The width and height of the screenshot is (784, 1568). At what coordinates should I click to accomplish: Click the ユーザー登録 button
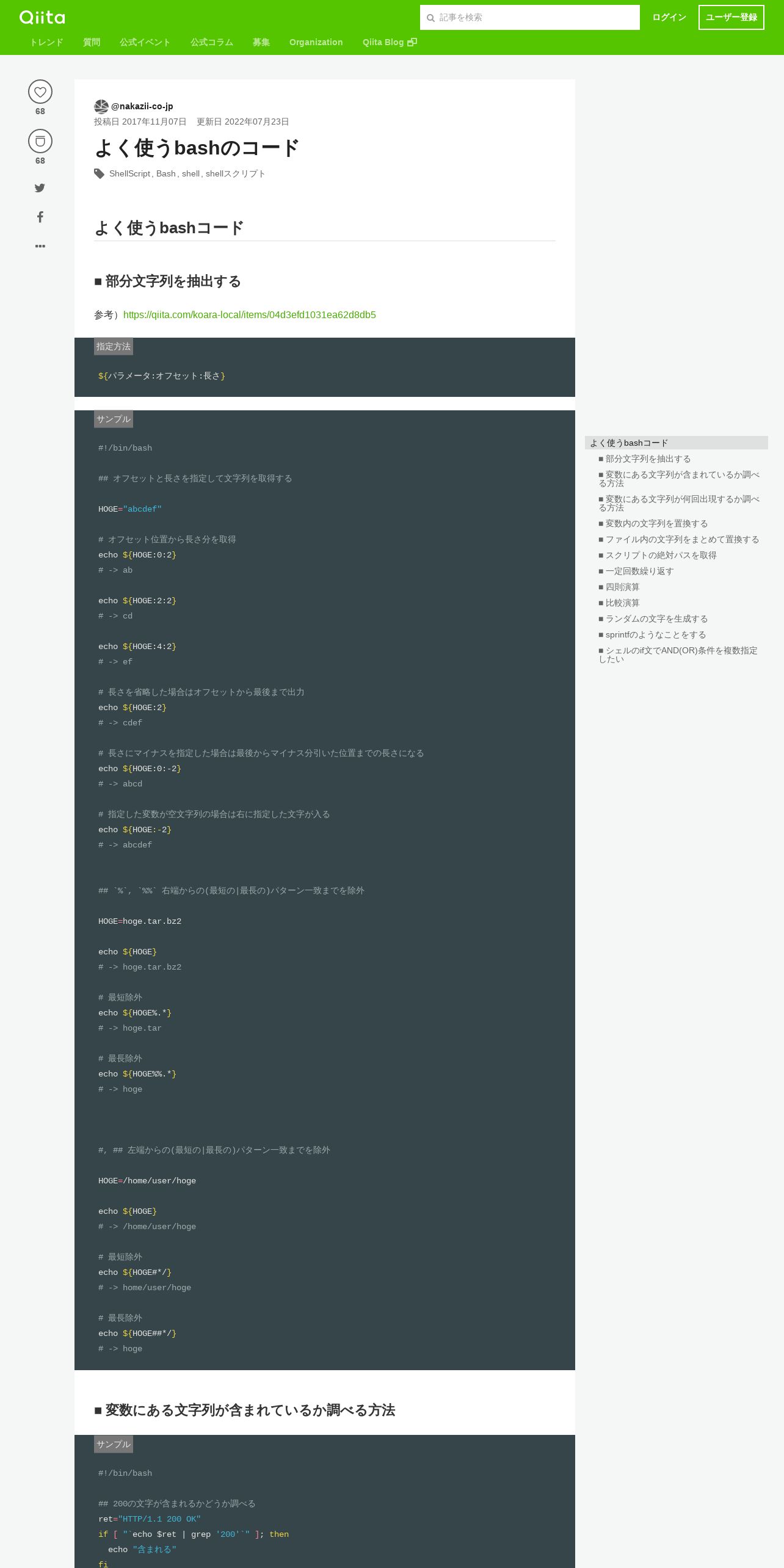coord(731,17)
